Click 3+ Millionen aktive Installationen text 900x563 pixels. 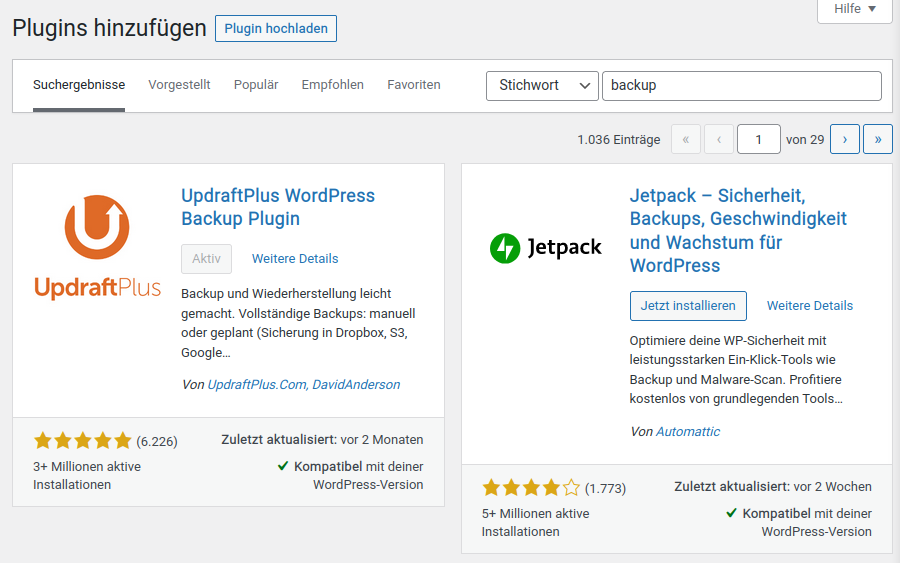[87, 475]
